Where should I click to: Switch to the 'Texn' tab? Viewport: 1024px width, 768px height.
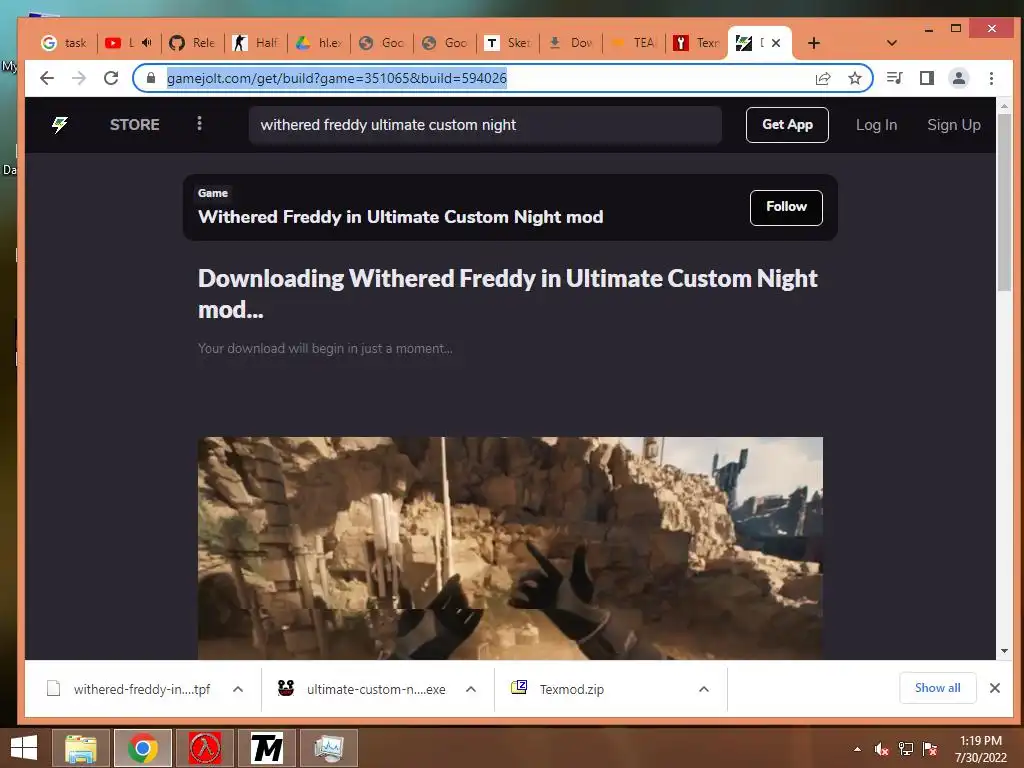point(697,43)
